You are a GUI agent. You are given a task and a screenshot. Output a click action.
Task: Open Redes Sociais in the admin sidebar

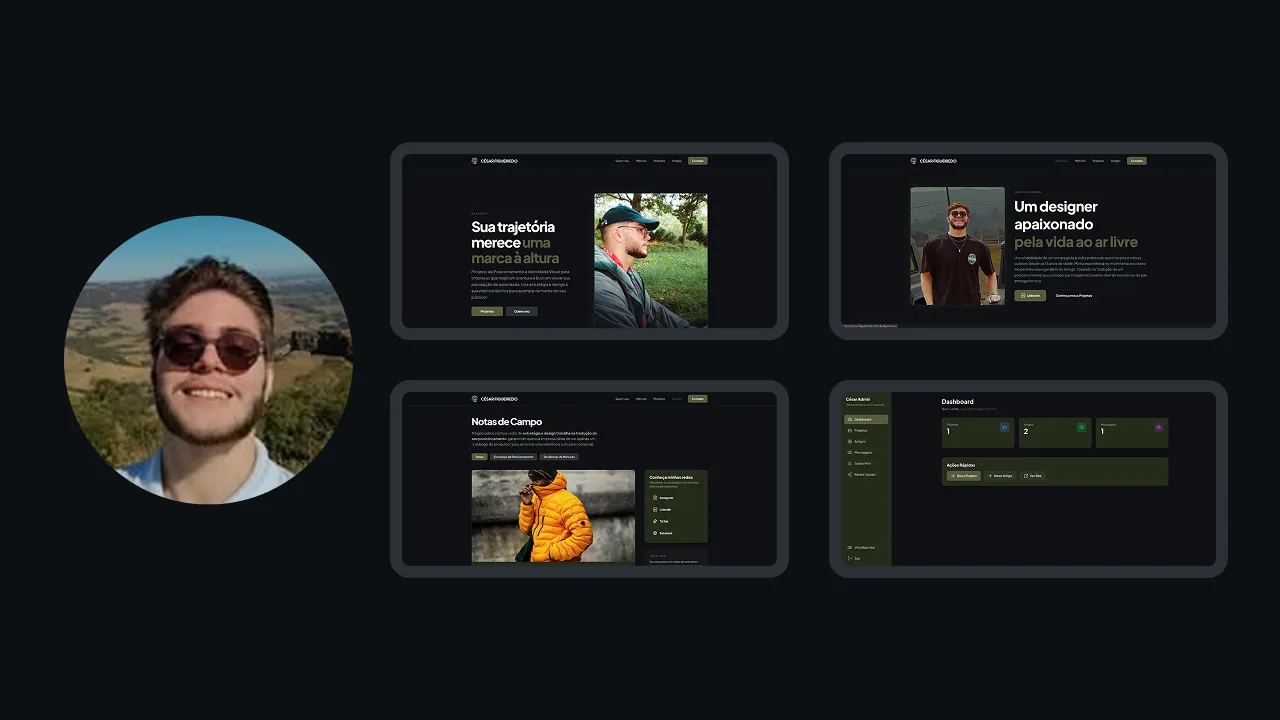tap(864, 474)
